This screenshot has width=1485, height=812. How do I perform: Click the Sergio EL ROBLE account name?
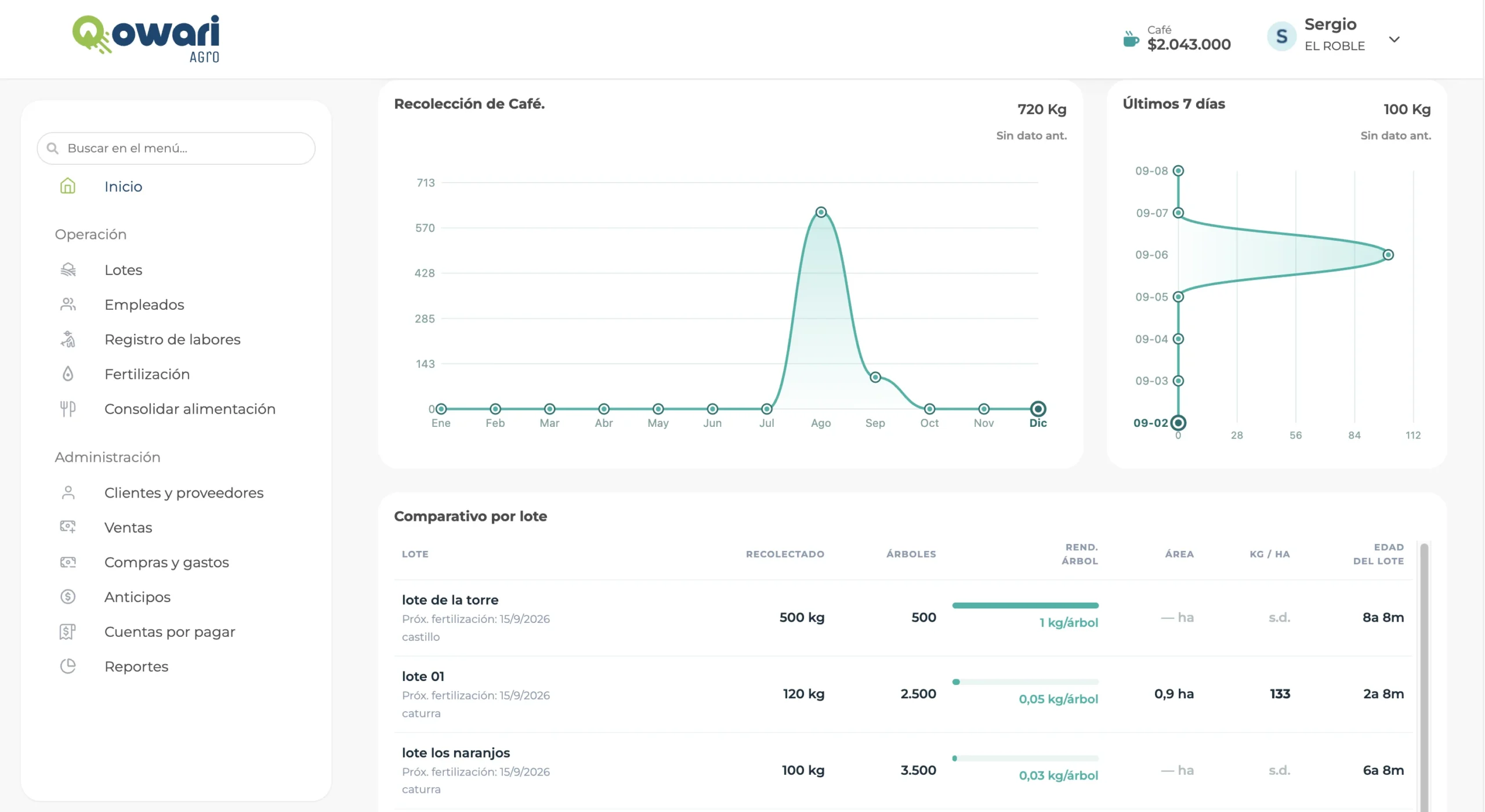click(1334, 34)
